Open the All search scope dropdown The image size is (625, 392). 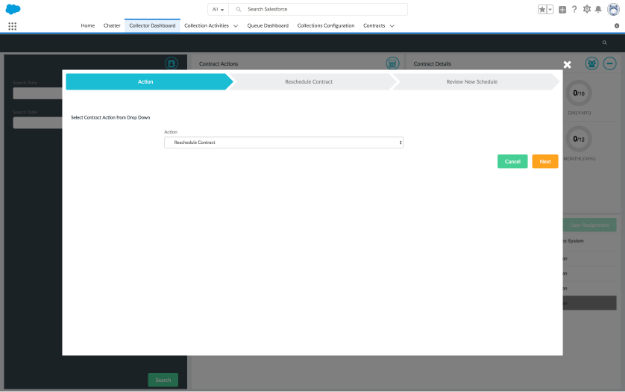[x=218, y=9]
